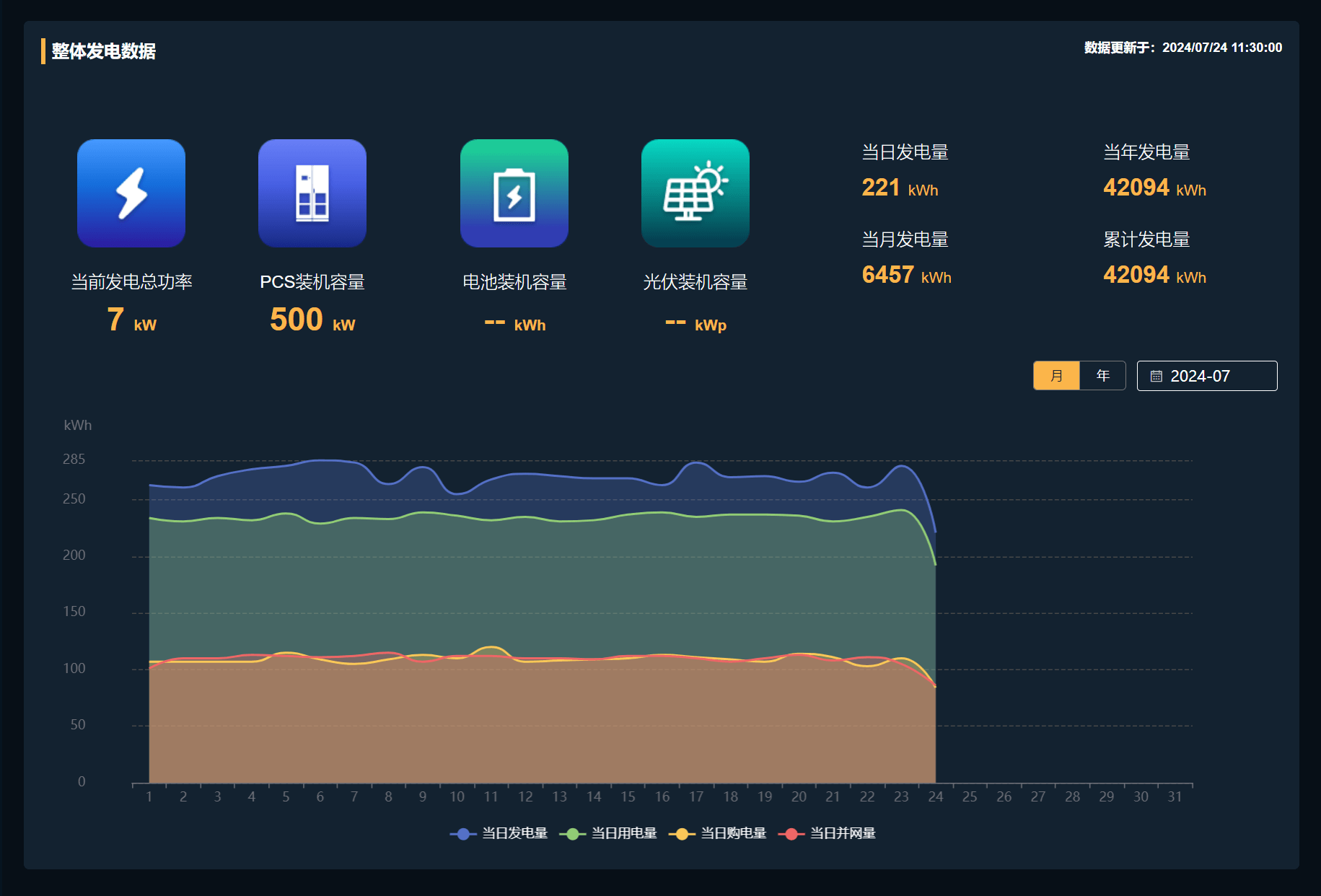Click the 累计发电量 stat label
Screen dimensions: 1321x896
tap(1147, 240)
